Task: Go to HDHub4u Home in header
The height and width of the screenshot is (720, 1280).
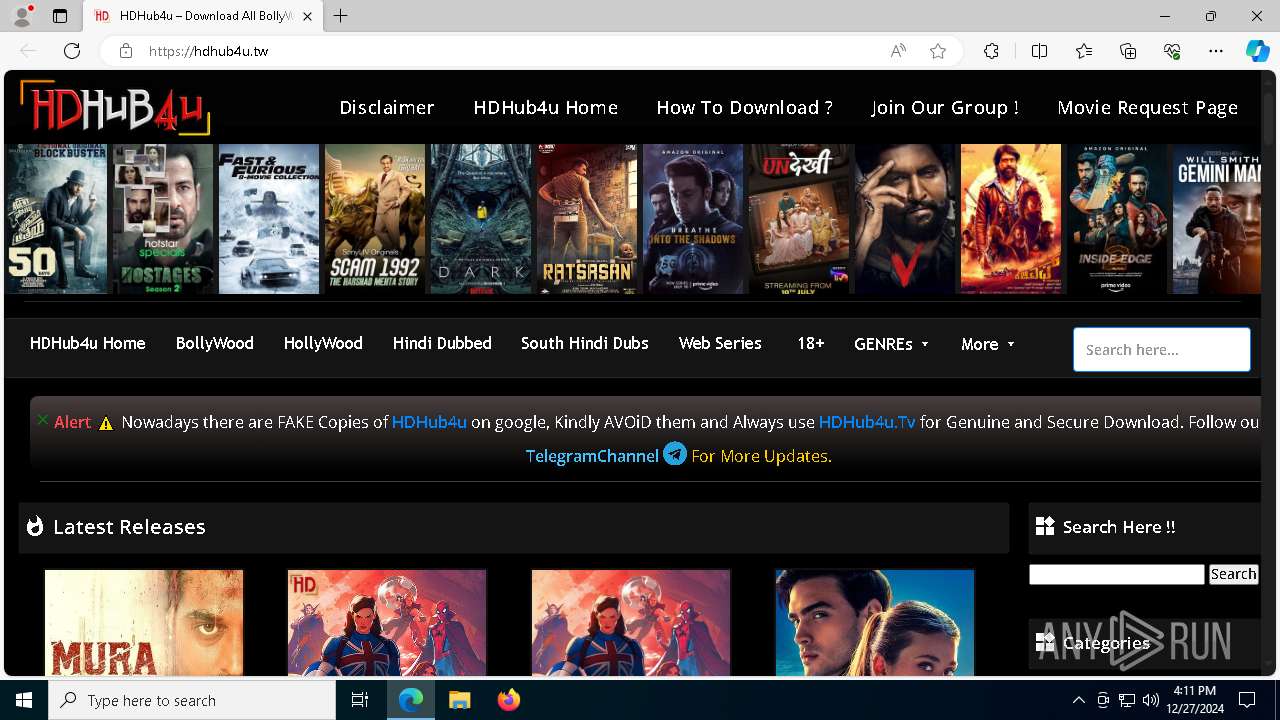Action: [546, 107]
